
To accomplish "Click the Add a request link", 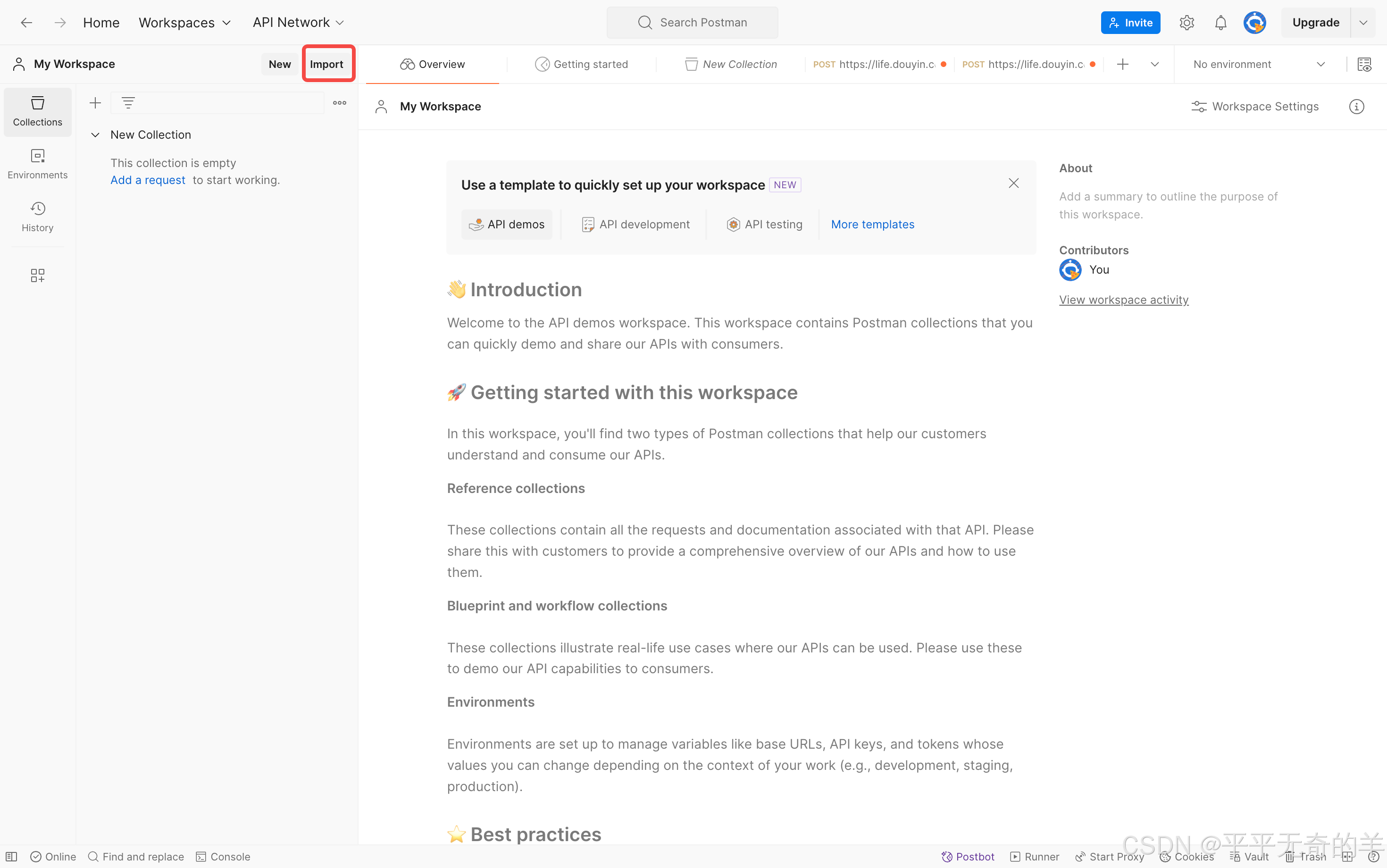I will pos(148,180).
